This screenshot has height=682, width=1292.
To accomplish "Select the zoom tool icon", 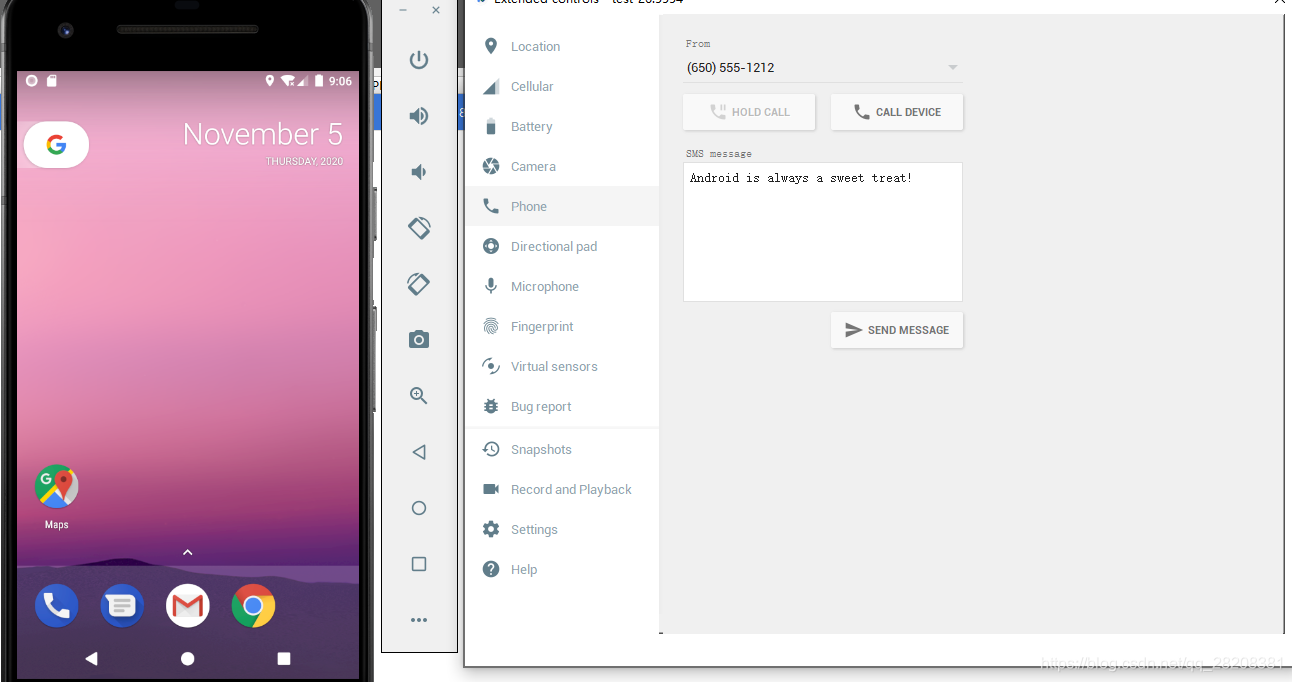I will [x=419, y=395].
